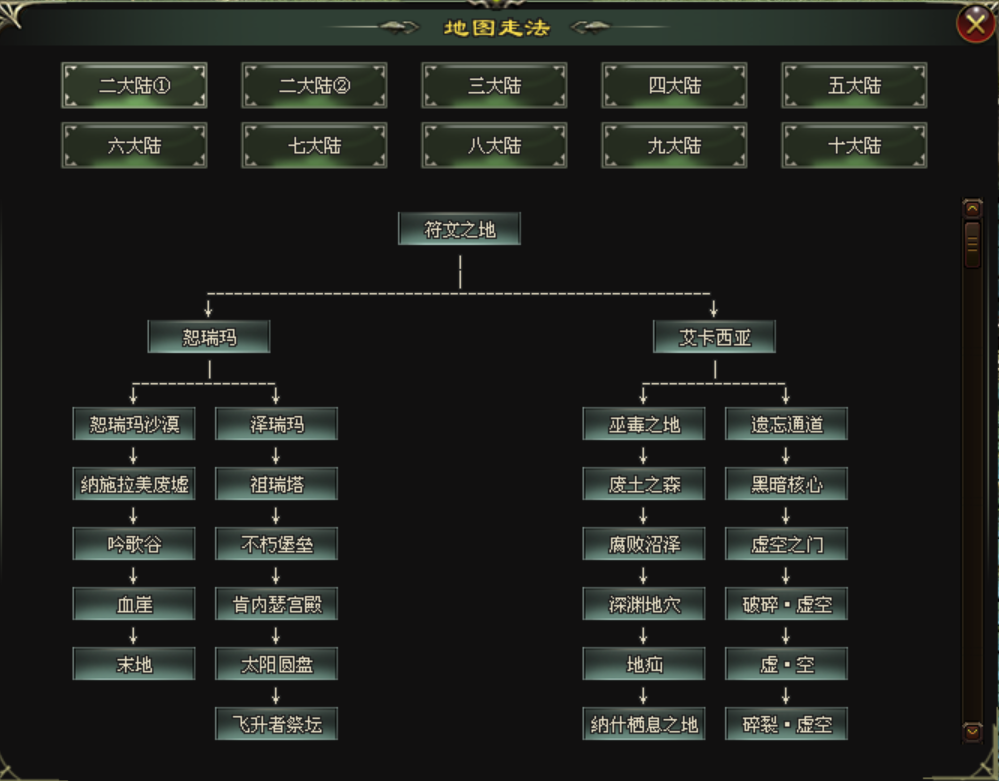Choose the 虚空之门 map

click(x=786, y=544)
